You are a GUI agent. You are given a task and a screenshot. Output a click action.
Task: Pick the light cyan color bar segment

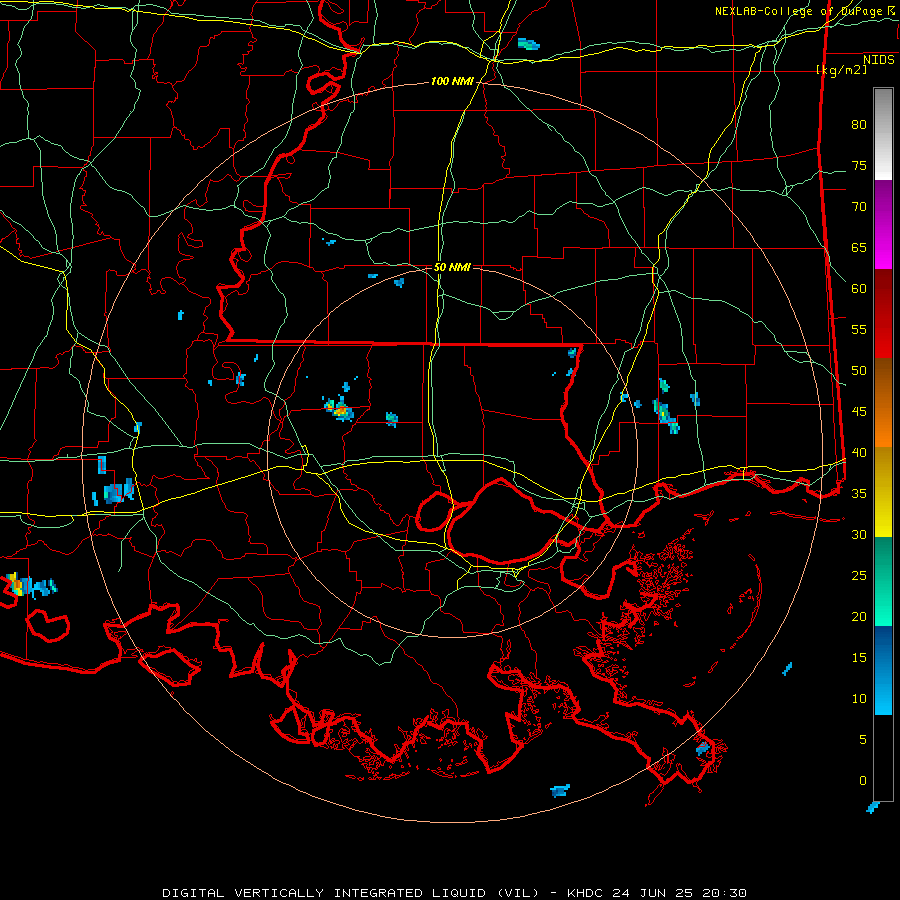coord(883,693)
